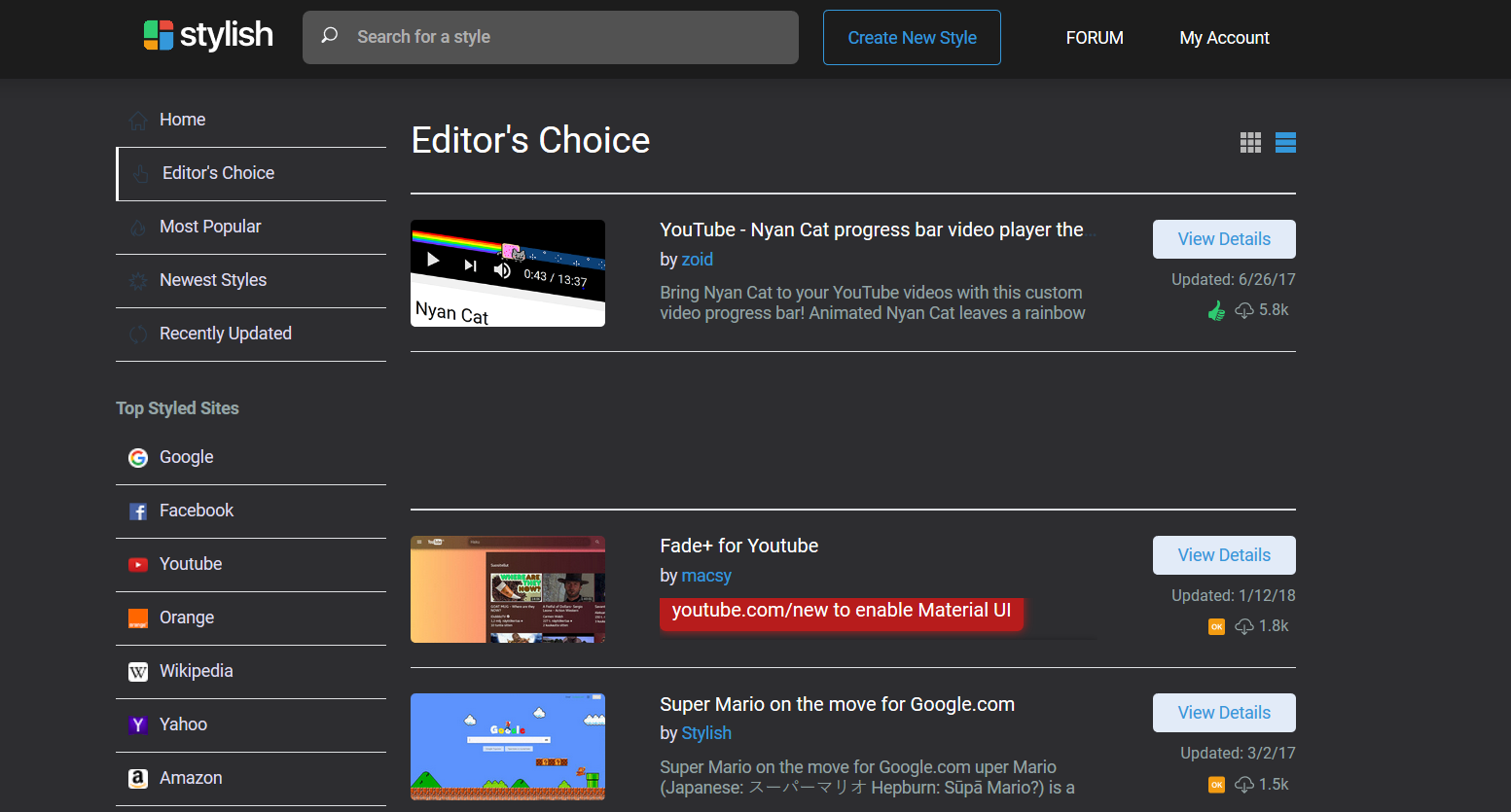Click the Facebook logo icon
The height and width of the screenshot is (812, 1511).
pos(138,512)
